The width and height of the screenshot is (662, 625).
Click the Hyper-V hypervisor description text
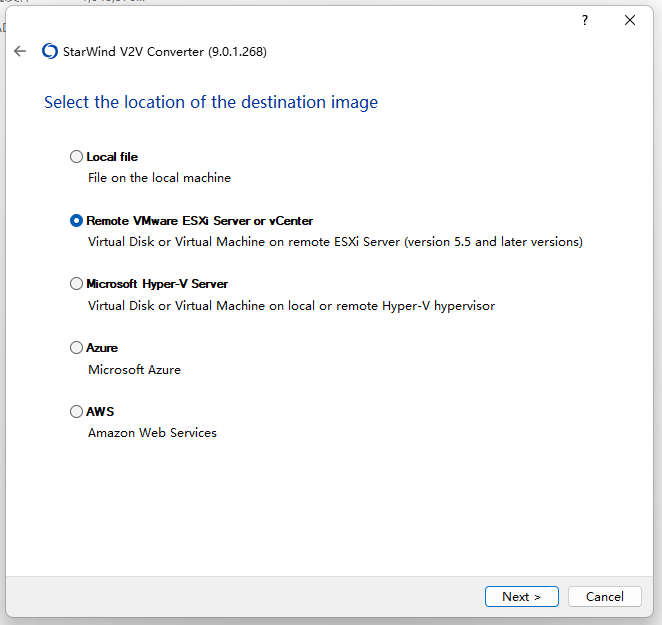point(291,306)
